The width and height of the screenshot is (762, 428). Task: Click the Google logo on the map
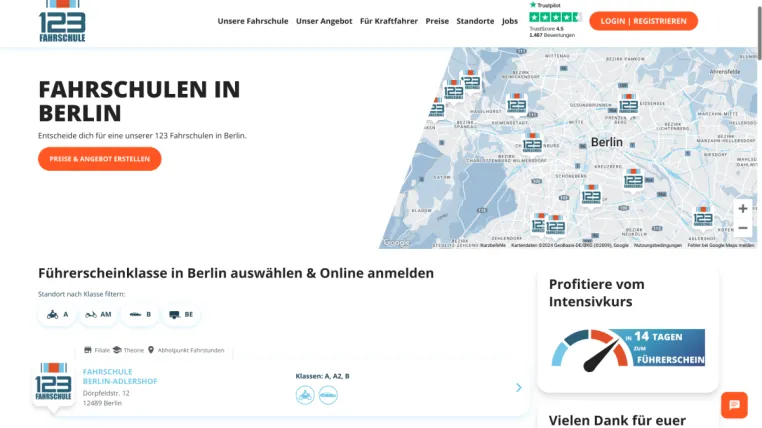(396, 242)
